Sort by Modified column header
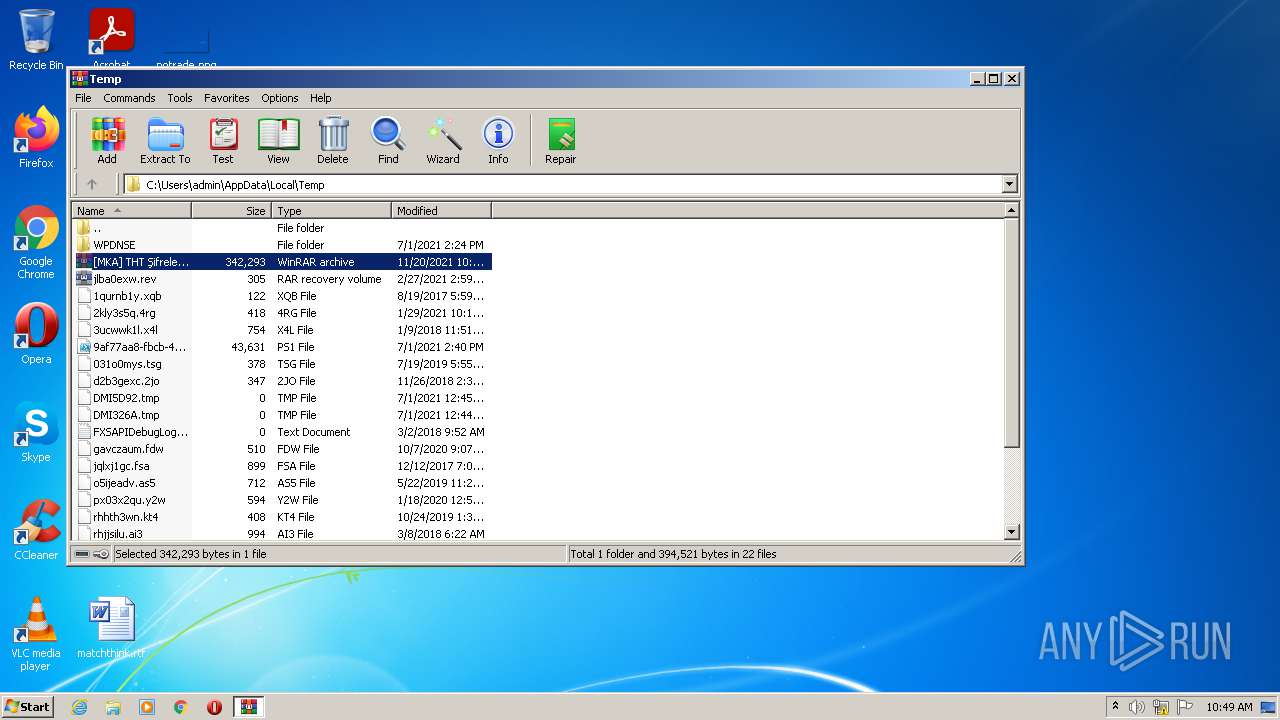 tap(441, 210)
